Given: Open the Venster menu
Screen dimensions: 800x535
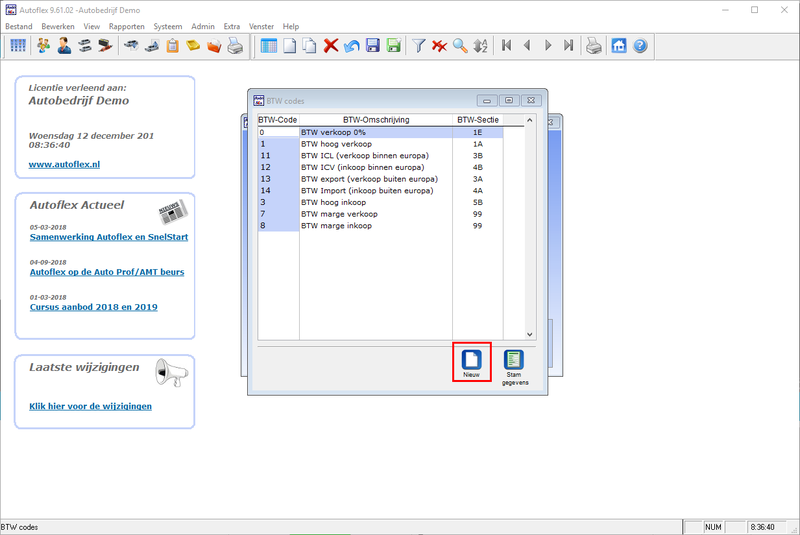Looking at the screenshot, I should [261, 27].
